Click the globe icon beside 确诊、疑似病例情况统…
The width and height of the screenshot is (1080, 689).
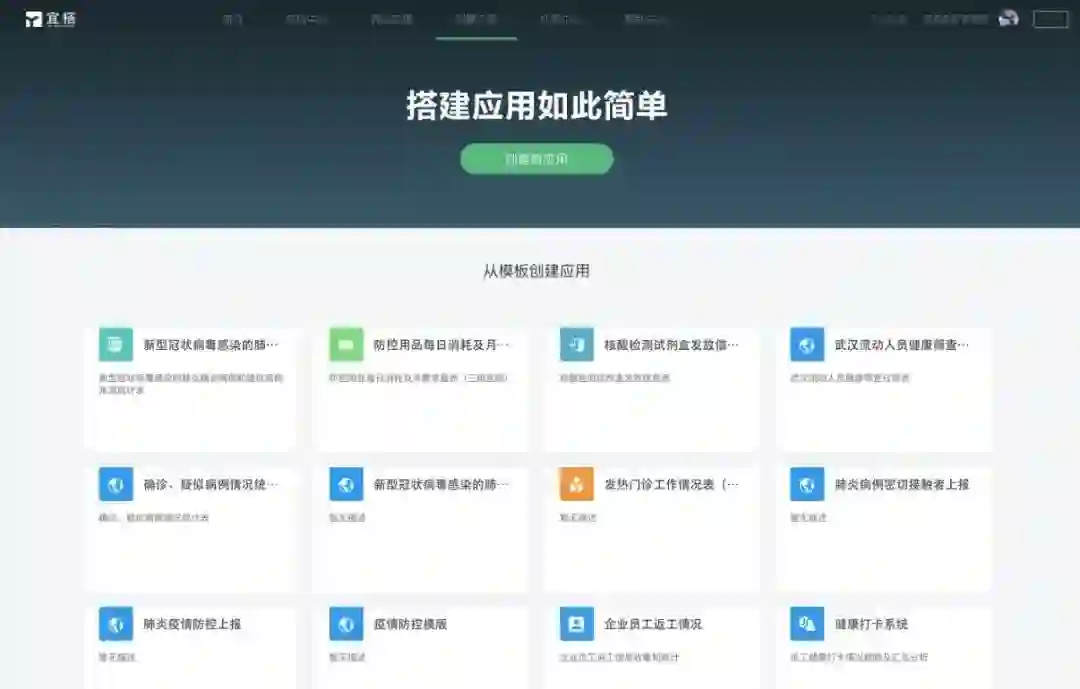116,484
